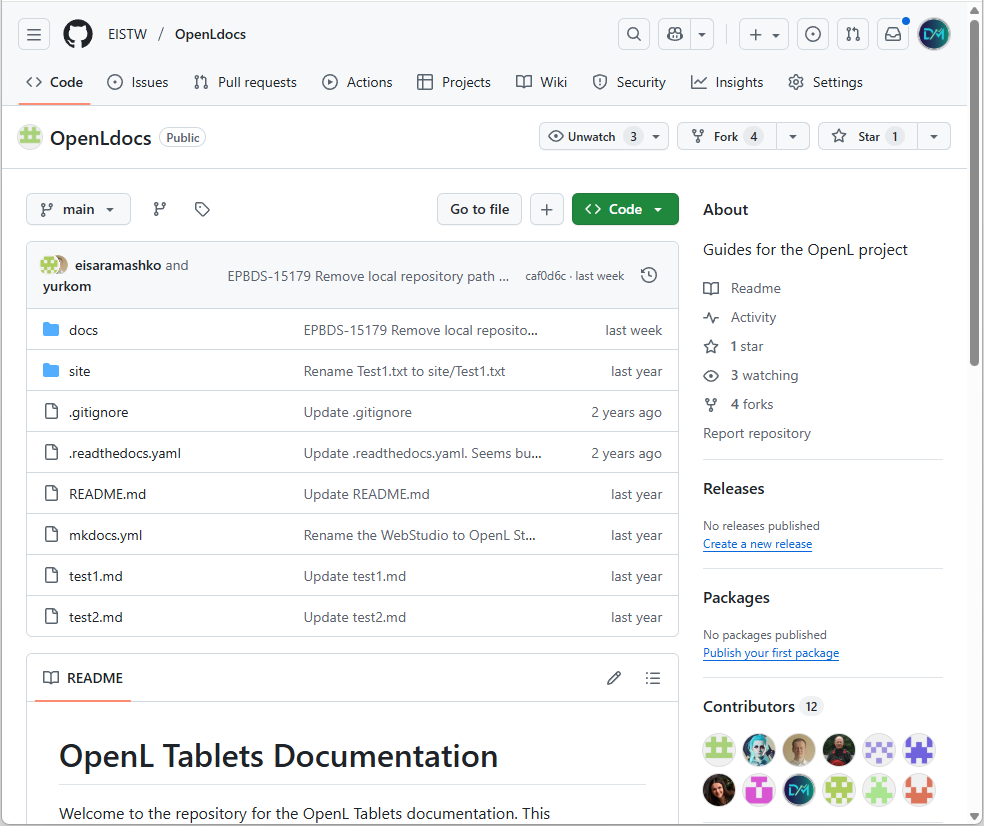Click the Report repository link

tap(757, 433)
